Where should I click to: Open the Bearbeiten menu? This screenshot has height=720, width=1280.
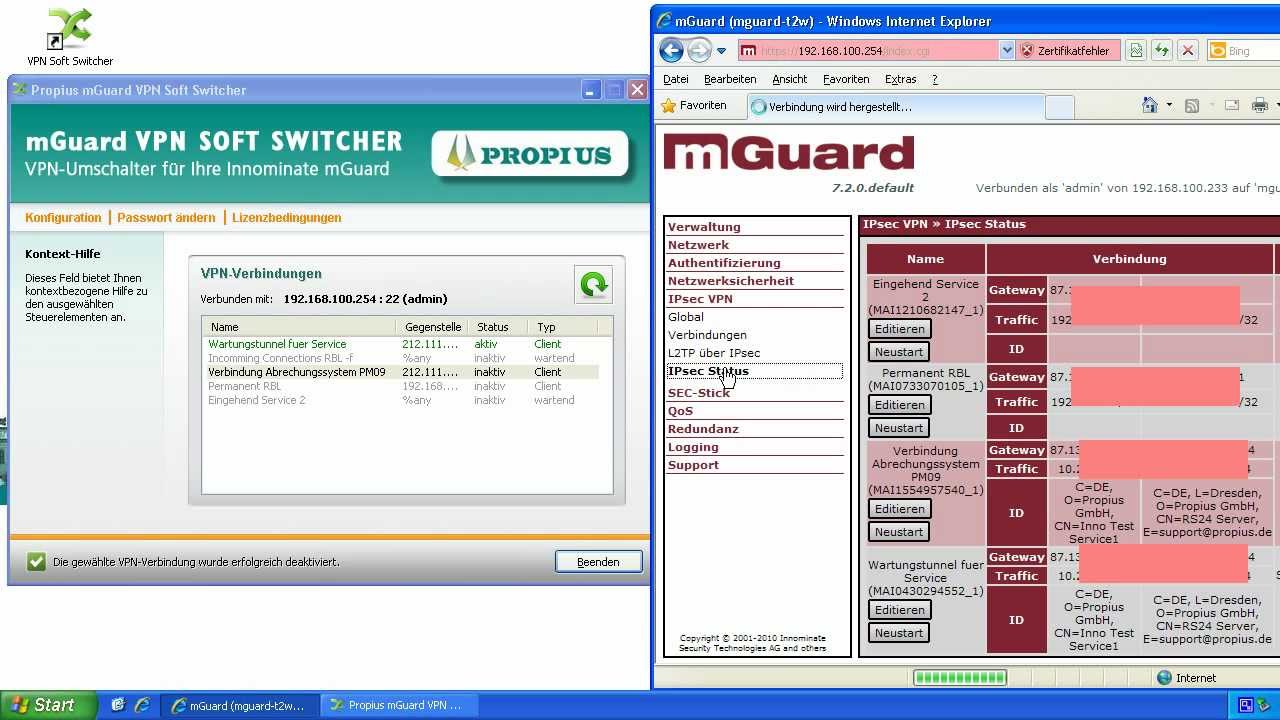pyautogui.click(x=730, y=79)
